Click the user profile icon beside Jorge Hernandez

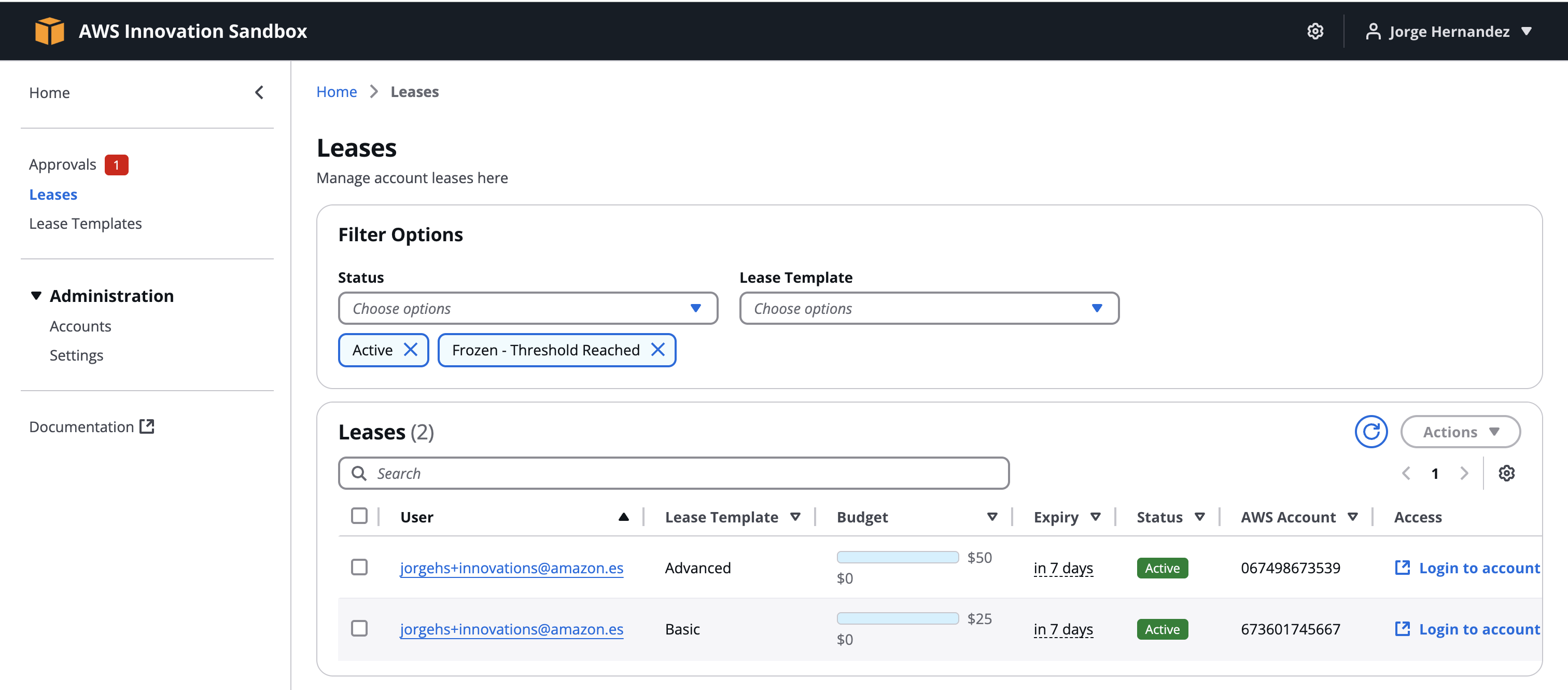1373,31
